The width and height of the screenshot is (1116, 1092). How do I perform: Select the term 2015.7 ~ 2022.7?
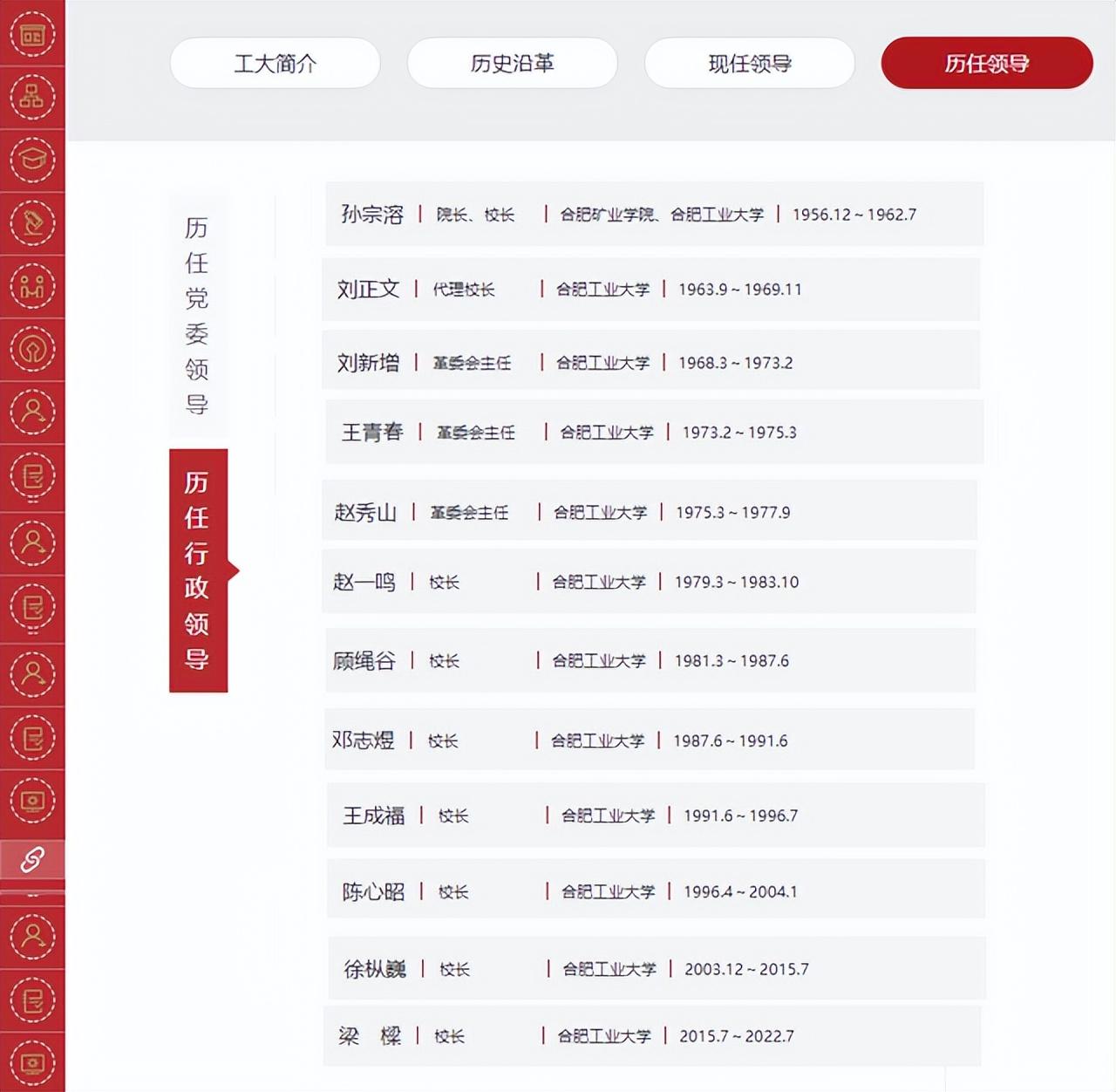point(737,1036)
